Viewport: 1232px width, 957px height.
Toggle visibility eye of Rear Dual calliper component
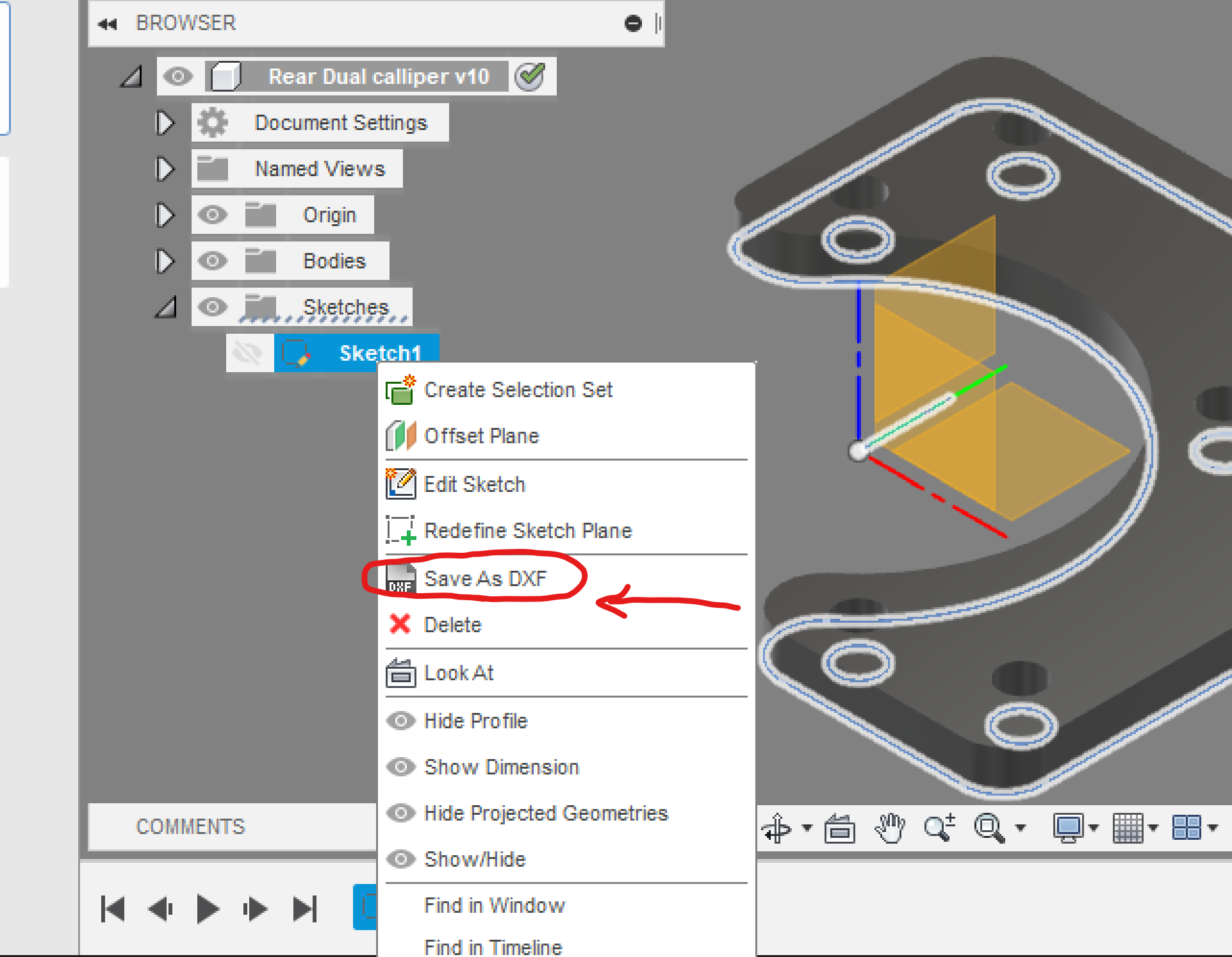click(x=178, y=77)
